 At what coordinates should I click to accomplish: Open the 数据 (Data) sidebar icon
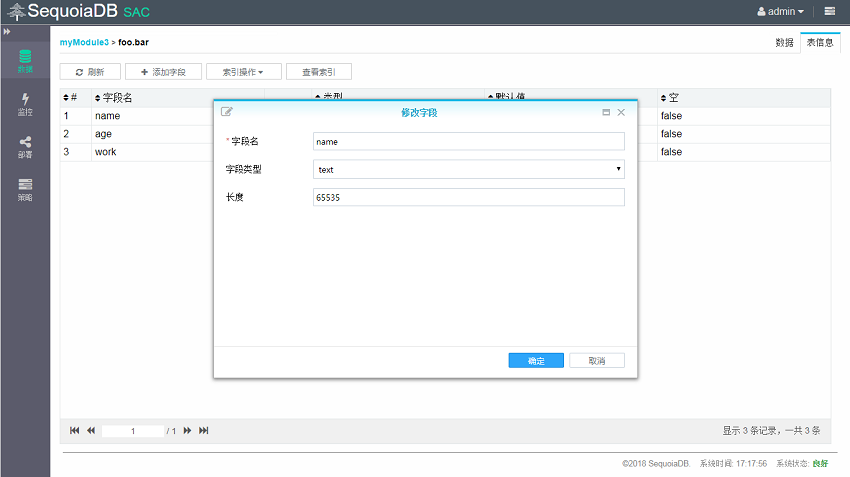pyautogui.click(x=25, y=61)
